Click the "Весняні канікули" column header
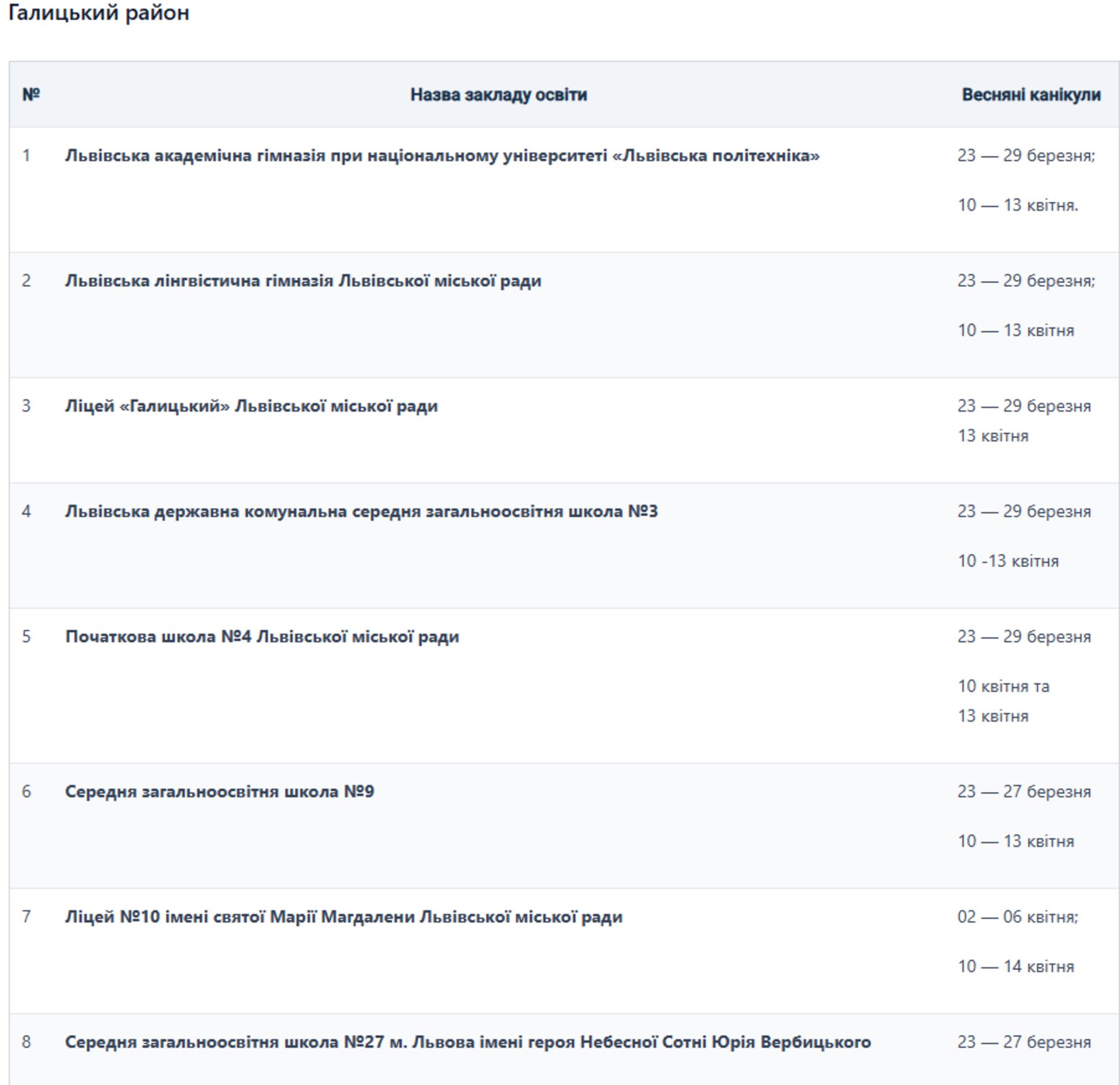 (x=1031, y=94)
